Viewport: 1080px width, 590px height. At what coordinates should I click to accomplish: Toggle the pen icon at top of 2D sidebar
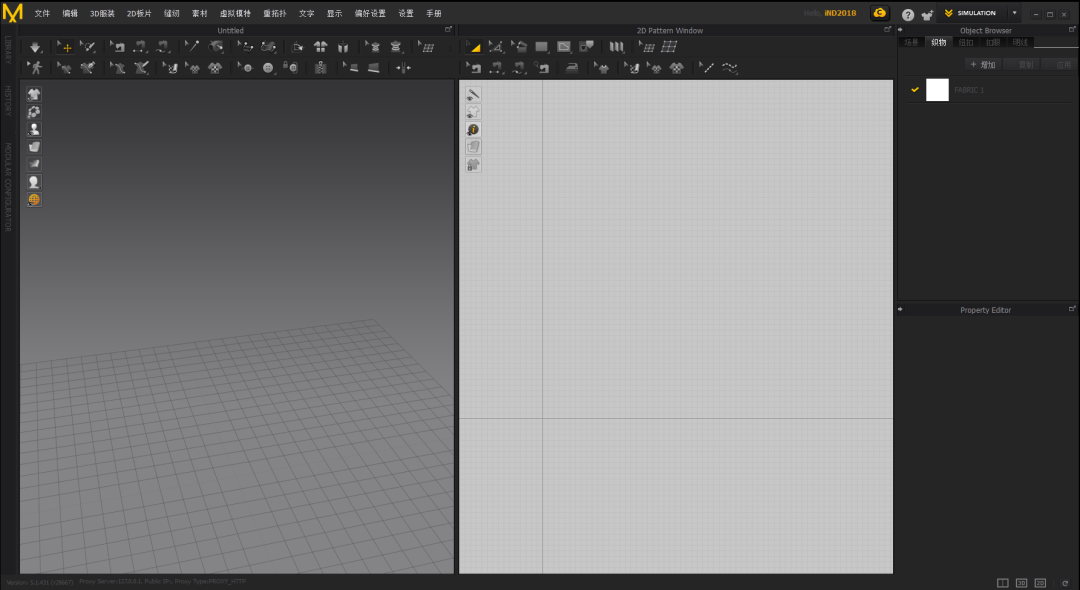point(473,94)
